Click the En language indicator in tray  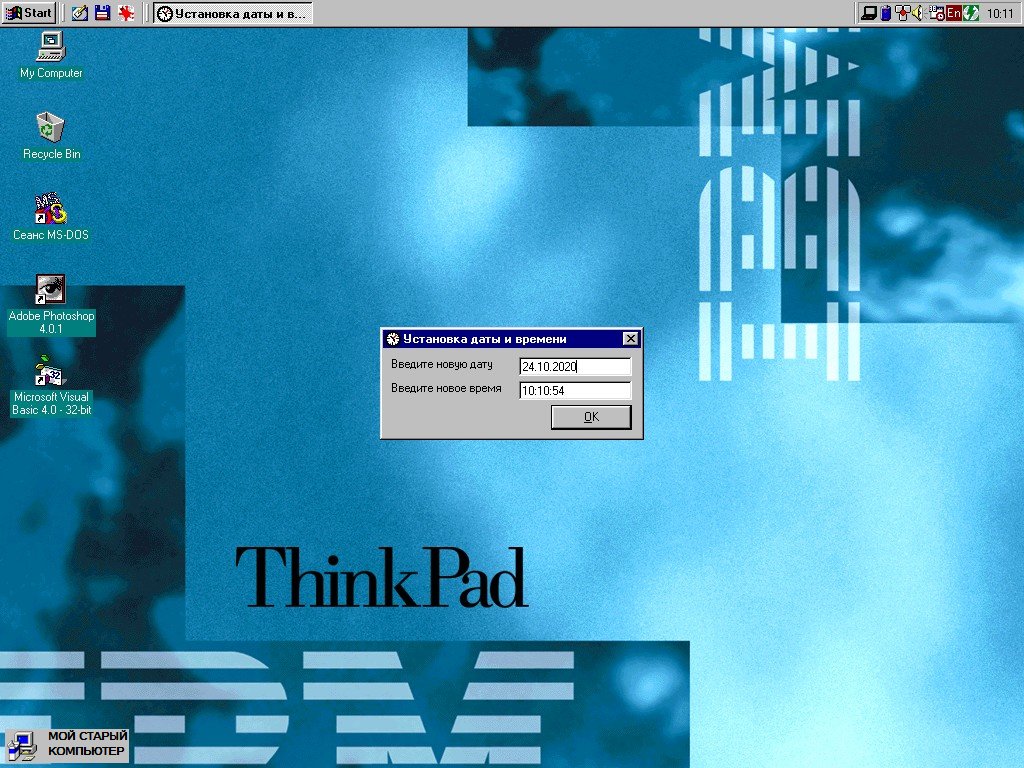(954, 13)
